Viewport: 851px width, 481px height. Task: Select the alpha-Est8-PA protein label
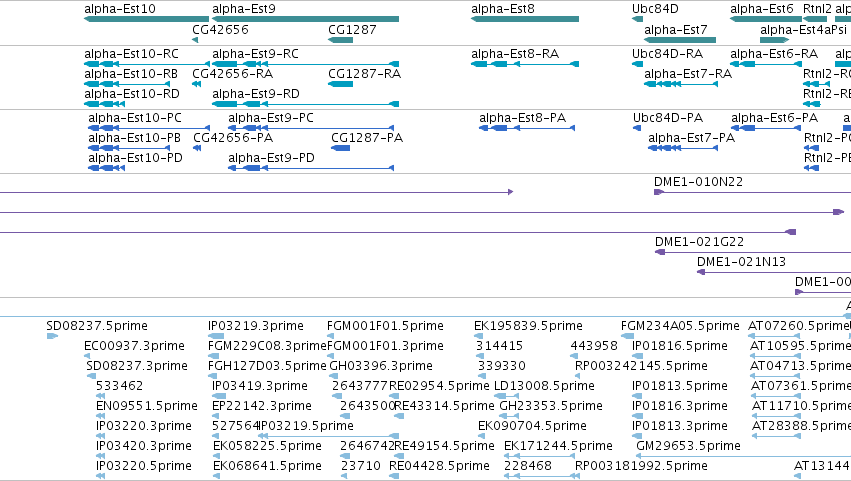pyautogui.click(x=522, y=118)
